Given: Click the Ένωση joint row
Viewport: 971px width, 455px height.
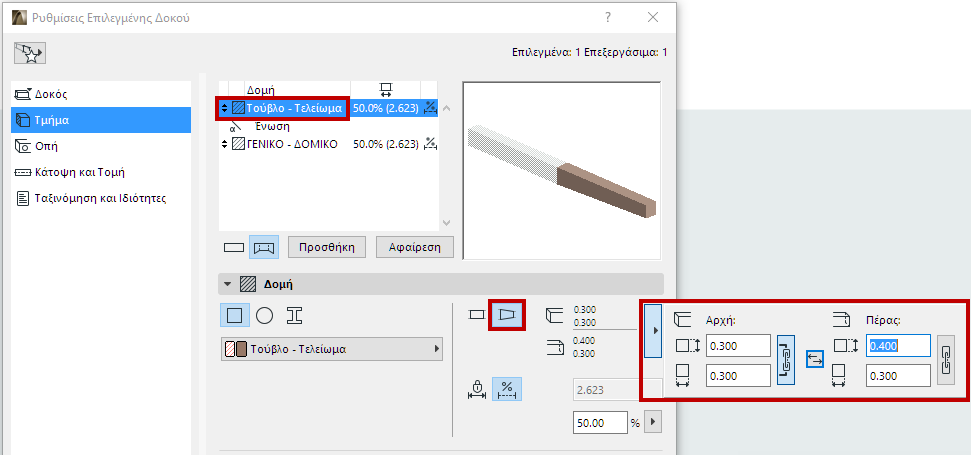Looking at the screenshot, I should click(329, 126).
